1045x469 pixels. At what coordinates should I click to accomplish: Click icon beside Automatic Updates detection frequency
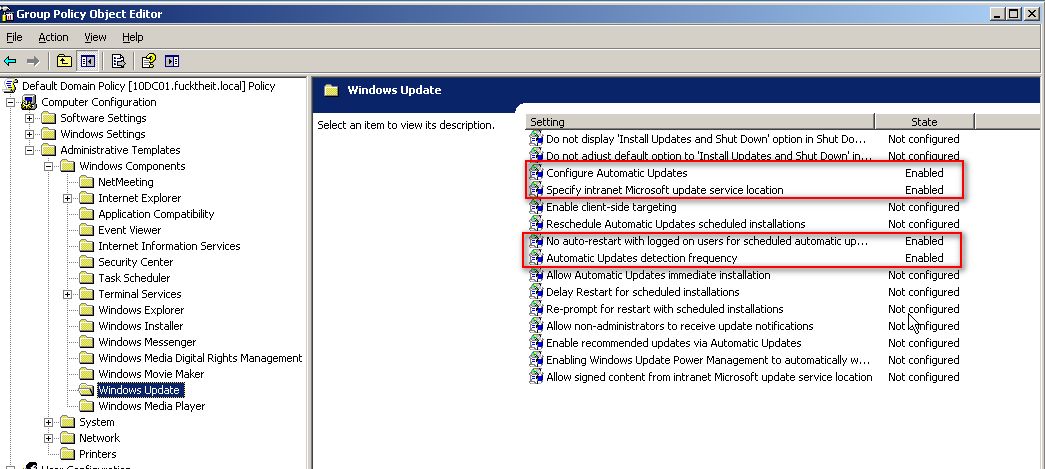536,258
